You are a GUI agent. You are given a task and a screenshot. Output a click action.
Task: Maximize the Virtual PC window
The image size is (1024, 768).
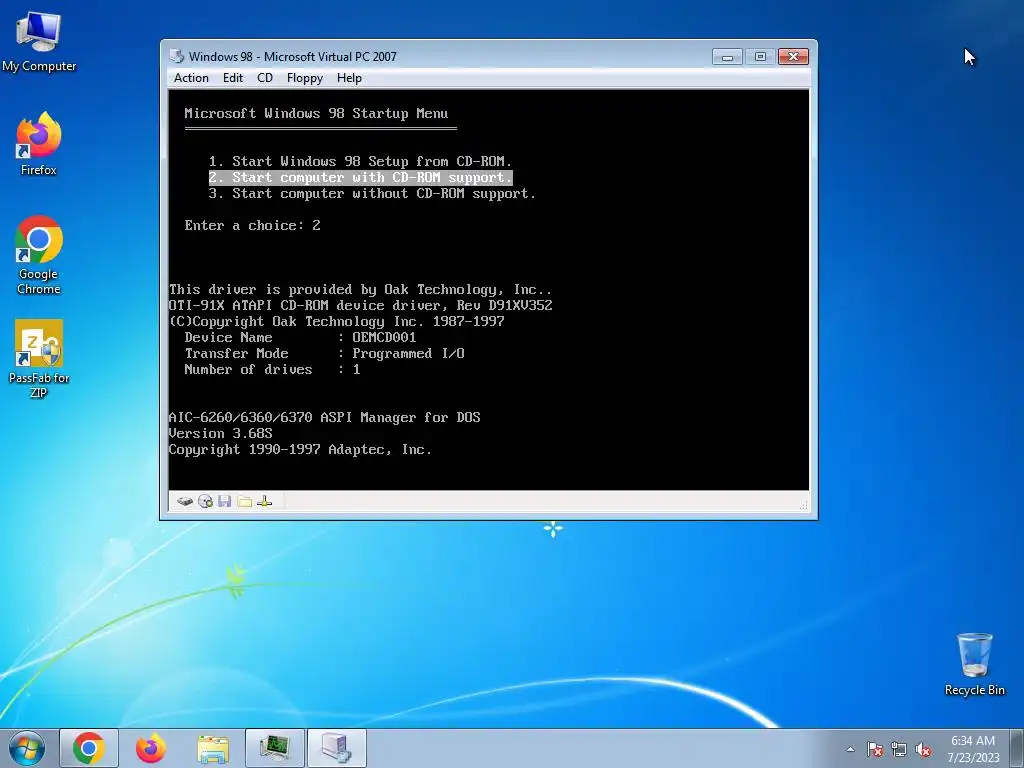760,57
